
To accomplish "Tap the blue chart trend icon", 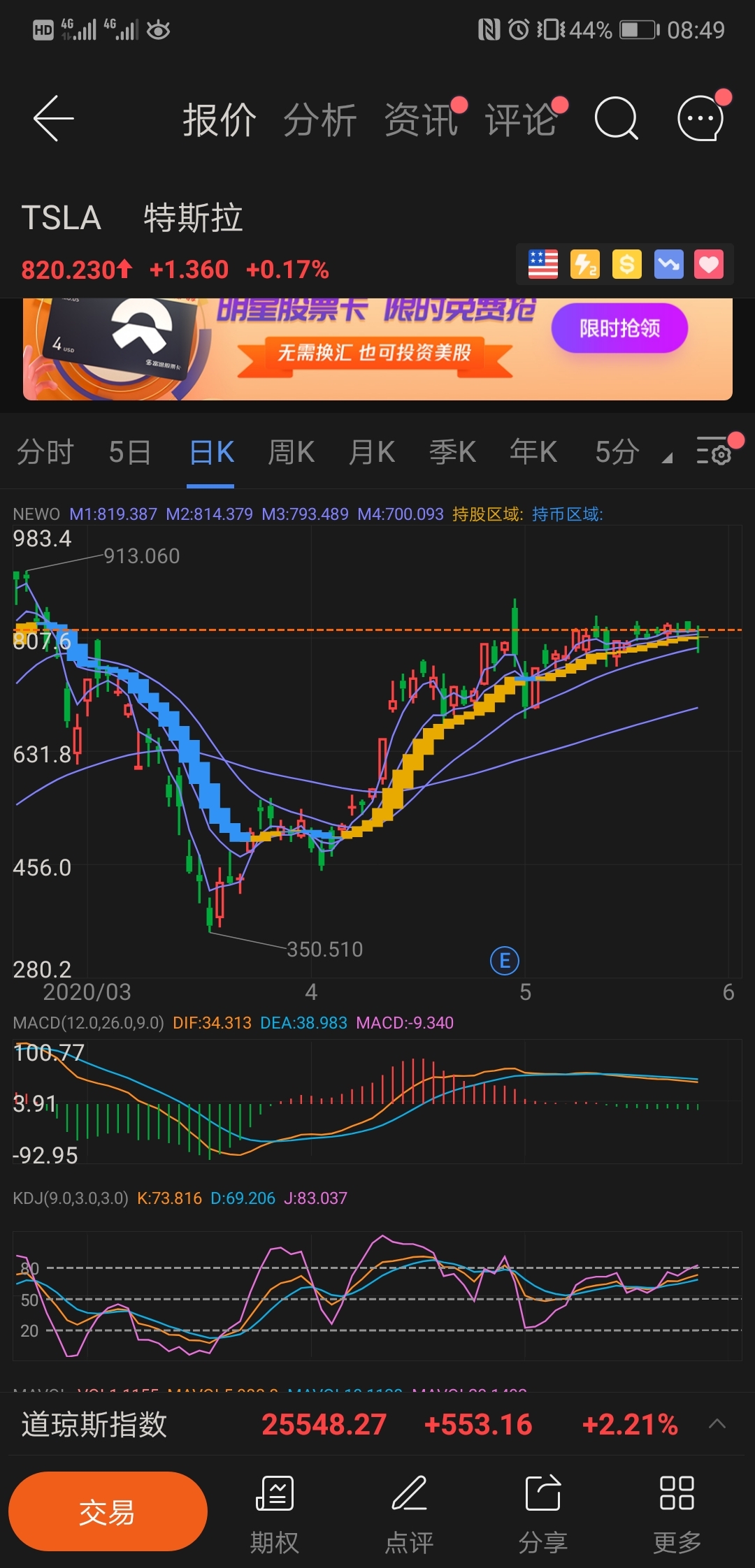I will click(x=668, y=264).
